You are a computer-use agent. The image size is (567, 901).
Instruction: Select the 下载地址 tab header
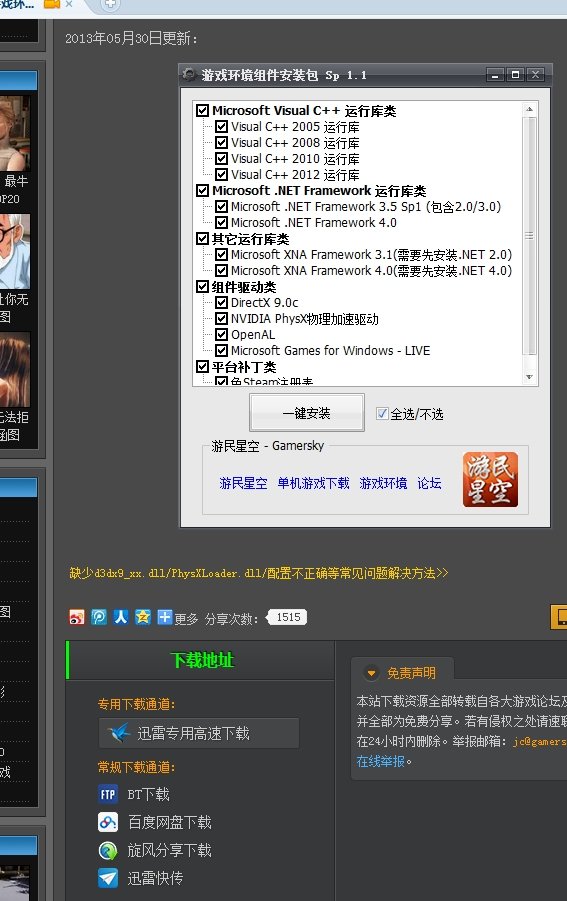tap(201, 660)
